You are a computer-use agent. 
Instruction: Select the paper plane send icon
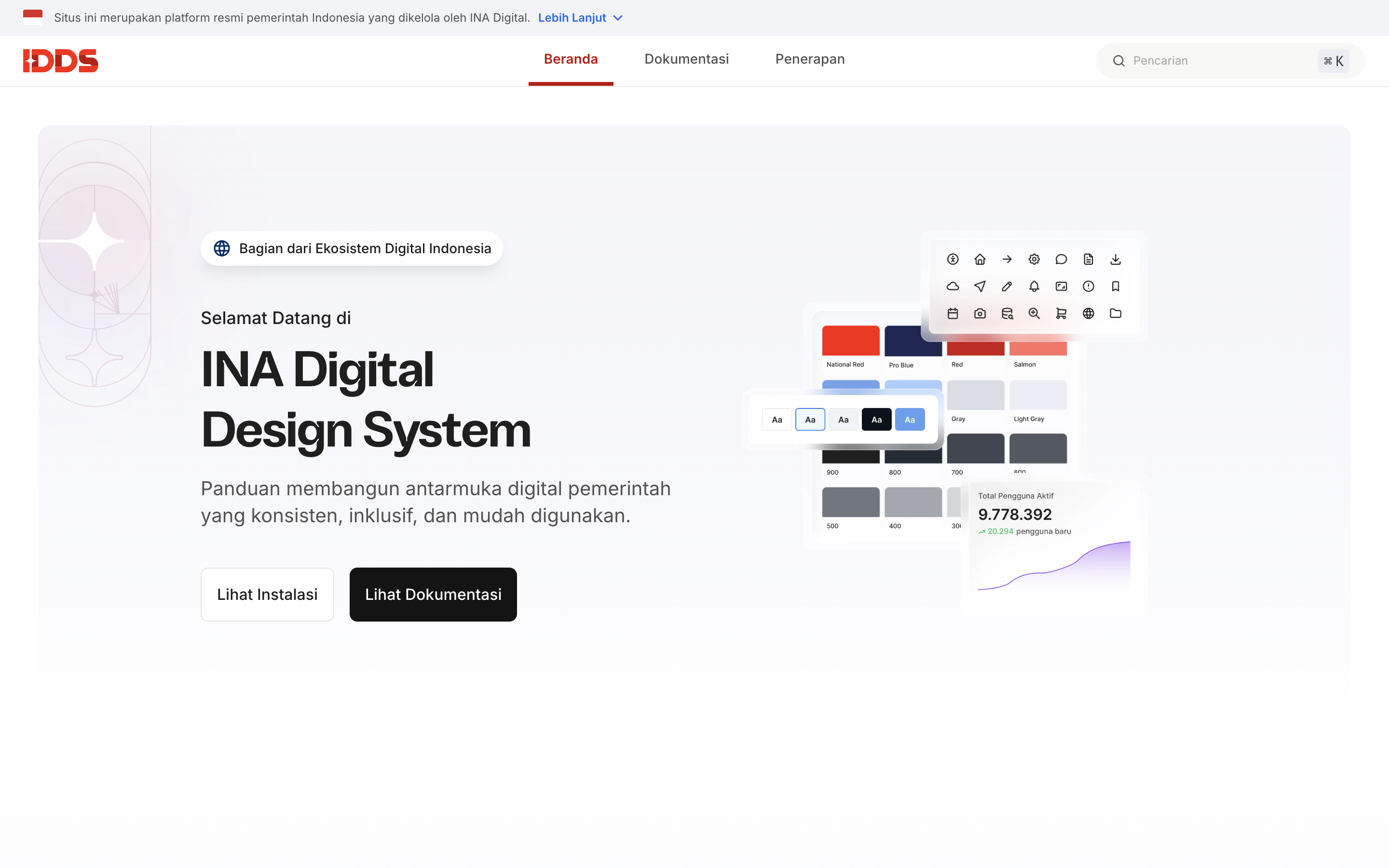pyautogui.click(x=980, y=286)
